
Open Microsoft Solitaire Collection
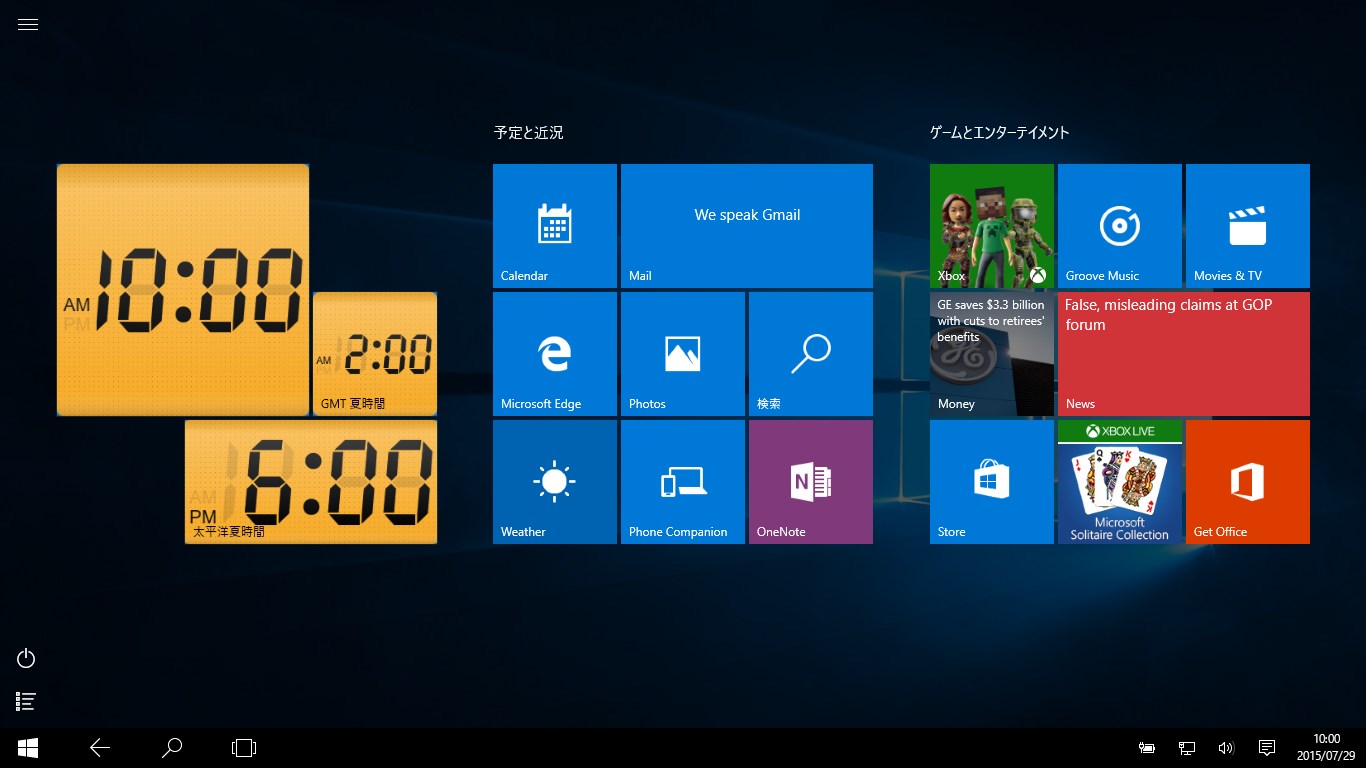pyautogui.click(x=1119, y=481)
